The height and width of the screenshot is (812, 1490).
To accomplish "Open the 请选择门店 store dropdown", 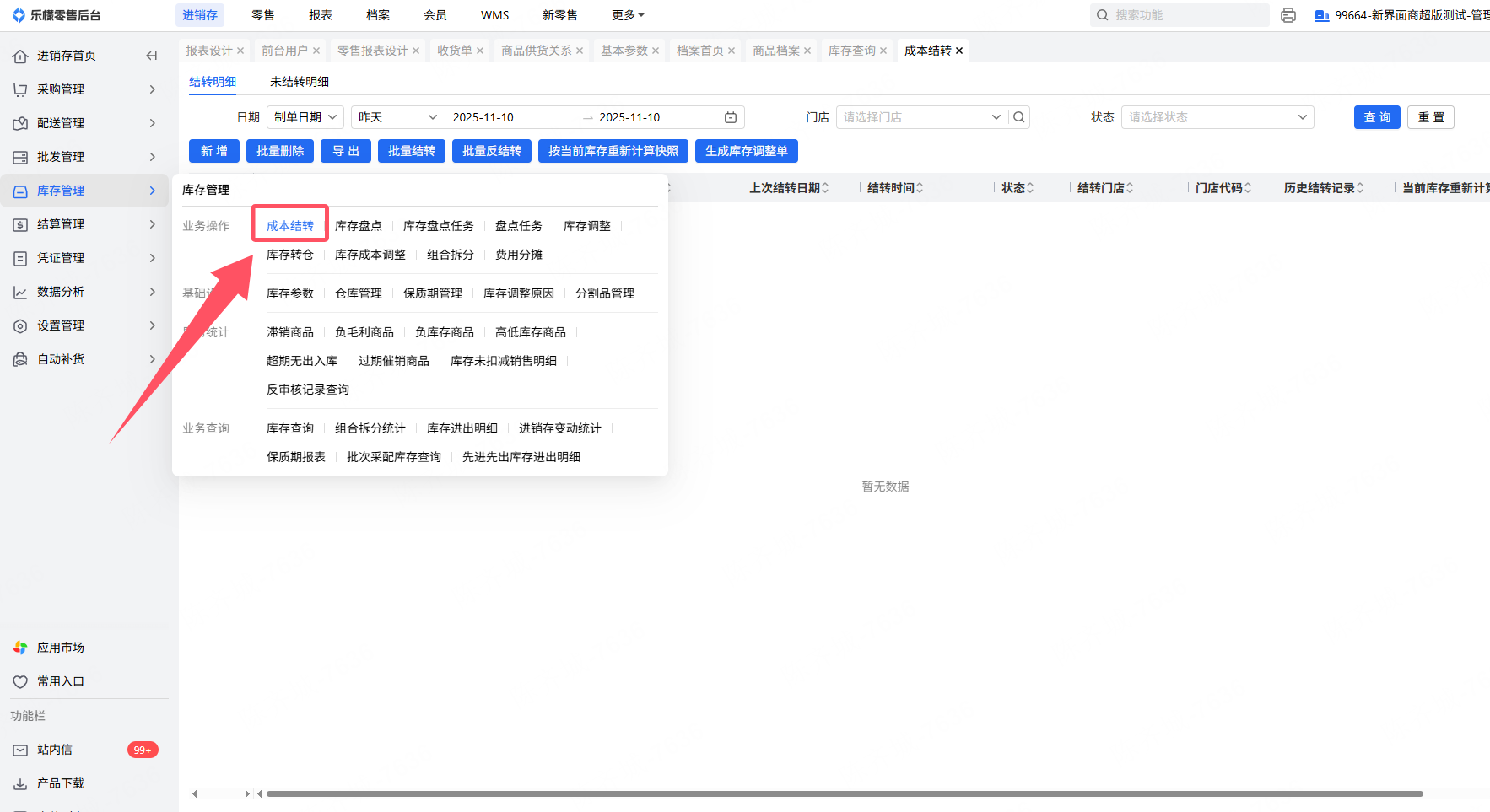I will [920, 117].
